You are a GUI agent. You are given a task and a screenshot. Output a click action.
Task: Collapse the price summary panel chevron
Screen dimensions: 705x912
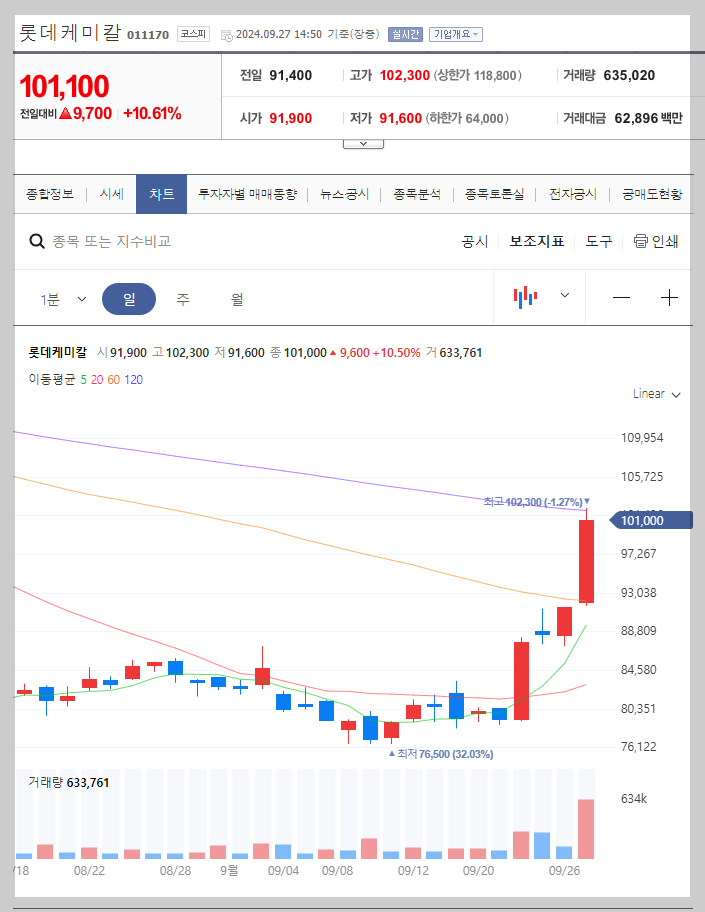(x=363, y=142)
